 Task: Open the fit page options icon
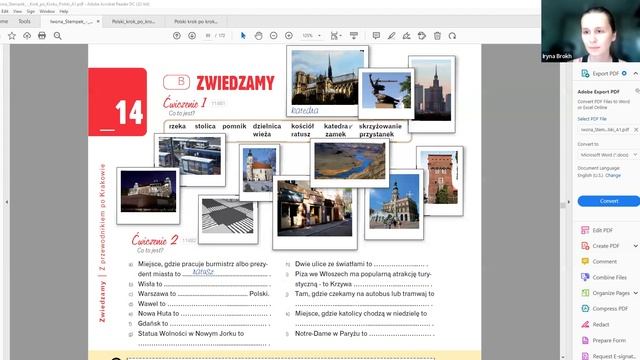336,36
